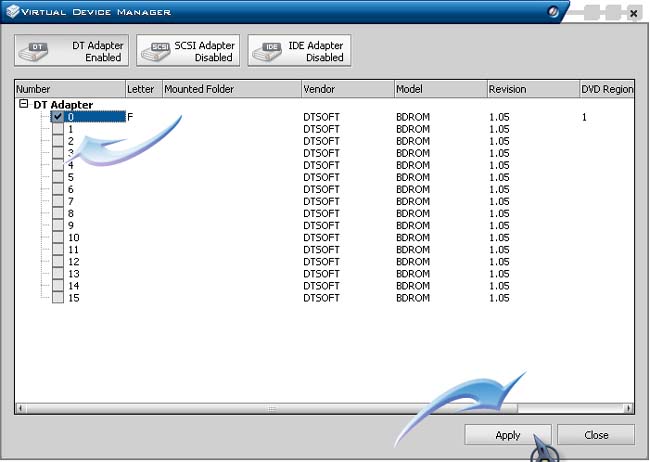Click the drive letter F of device 0
This screenshot has height=462, width=650.
point(130,117)
